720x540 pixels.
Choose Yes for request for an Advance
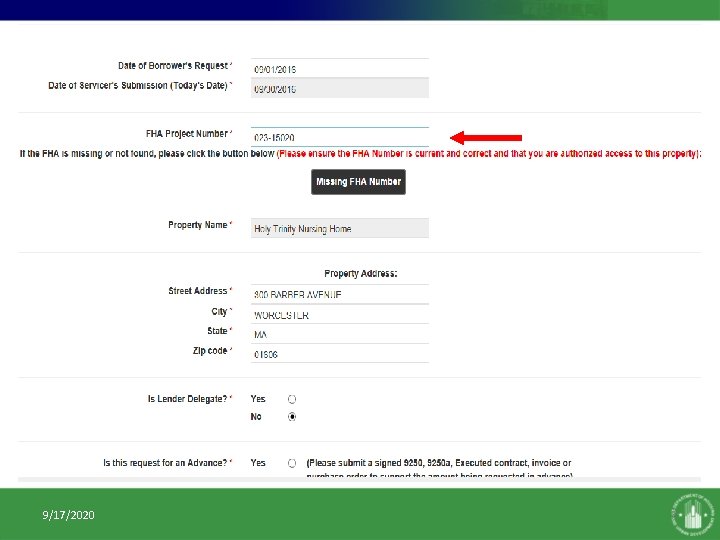coord(292,463)
